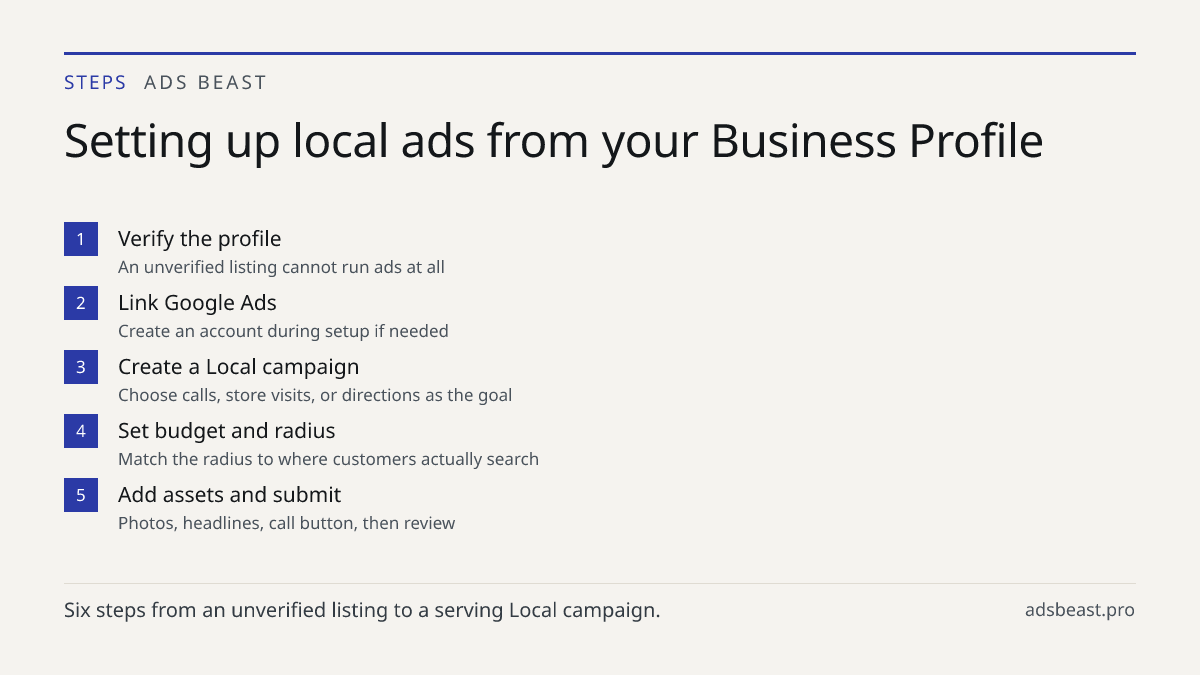Click the step 4 number badge
1200x675 pixels.
[x=81, y=431]
